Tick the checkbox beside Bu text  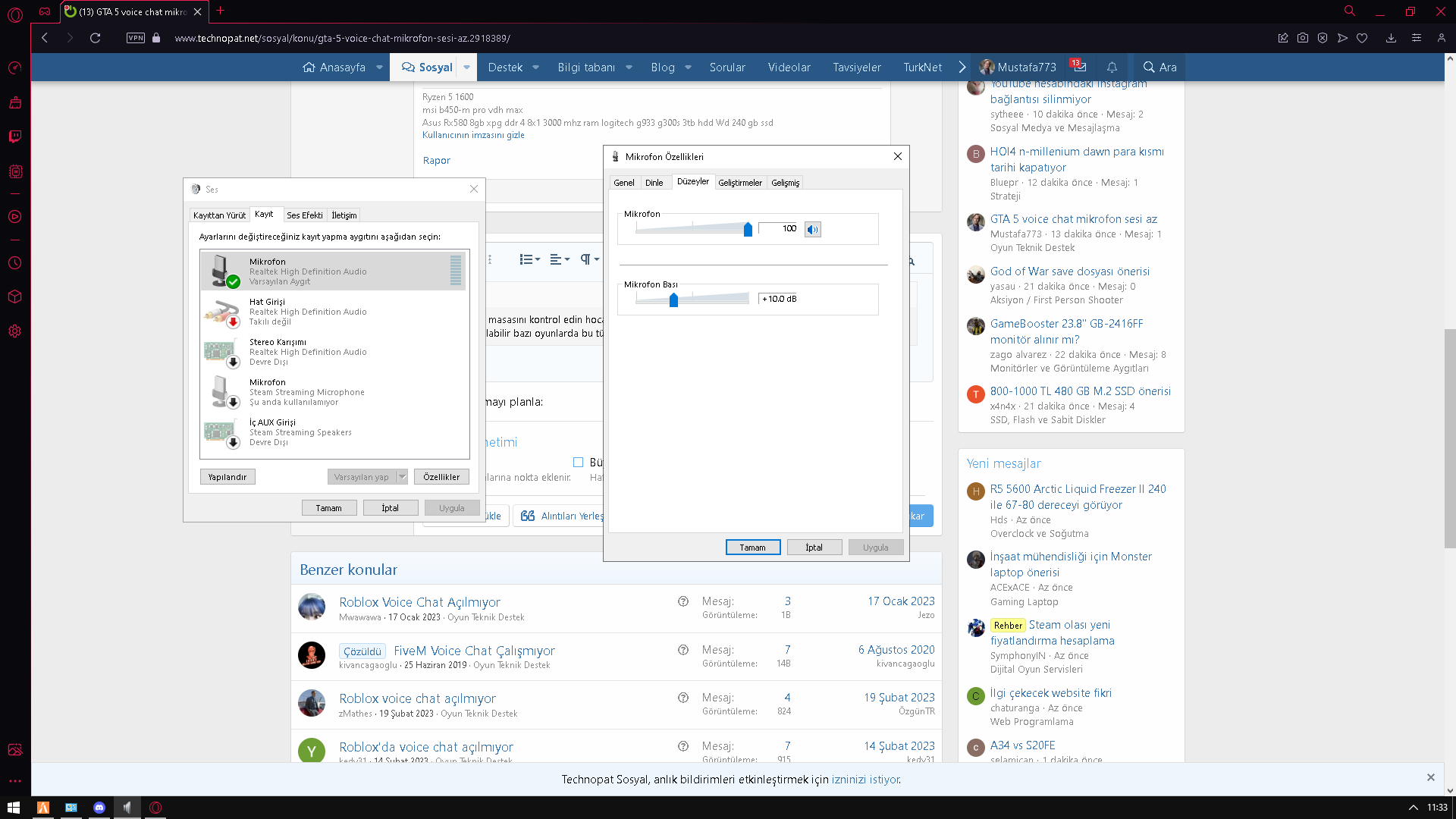[x=578, y=462]
